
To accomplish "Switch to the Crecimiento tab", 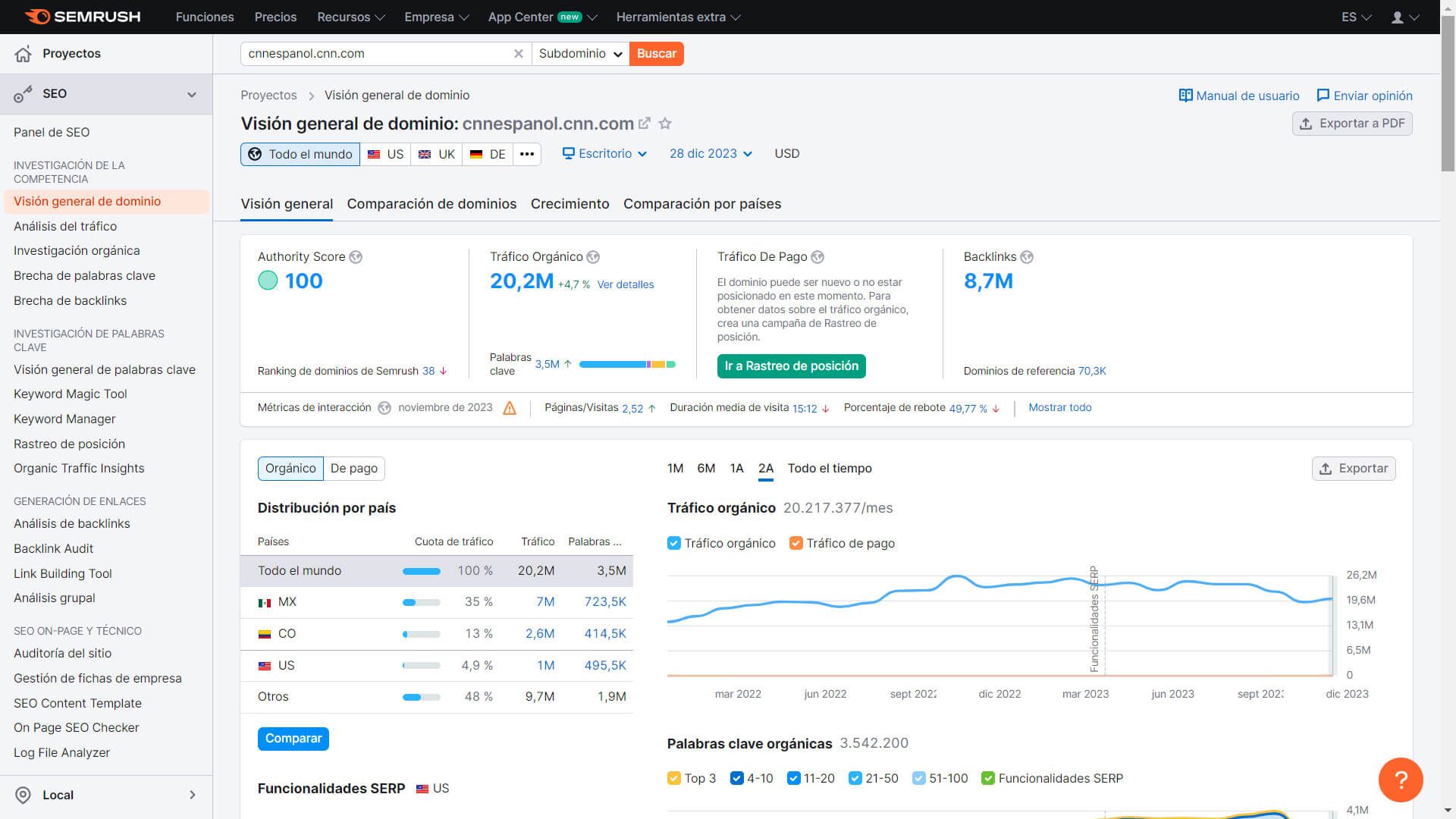I will [570, 204].
